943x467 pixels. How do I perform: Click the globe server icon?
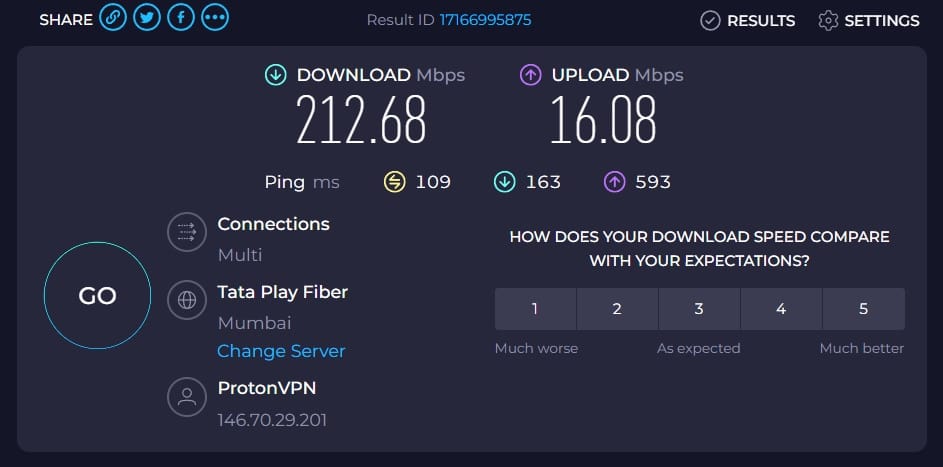[186, 300]
